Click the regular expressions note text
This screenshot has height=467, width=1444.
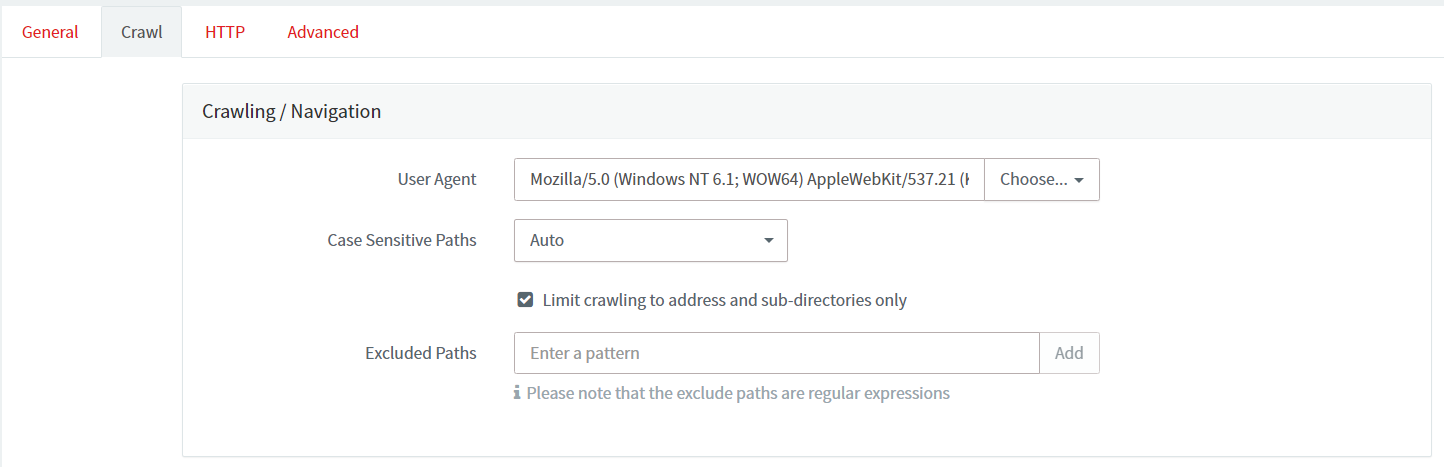coord(738,393)
